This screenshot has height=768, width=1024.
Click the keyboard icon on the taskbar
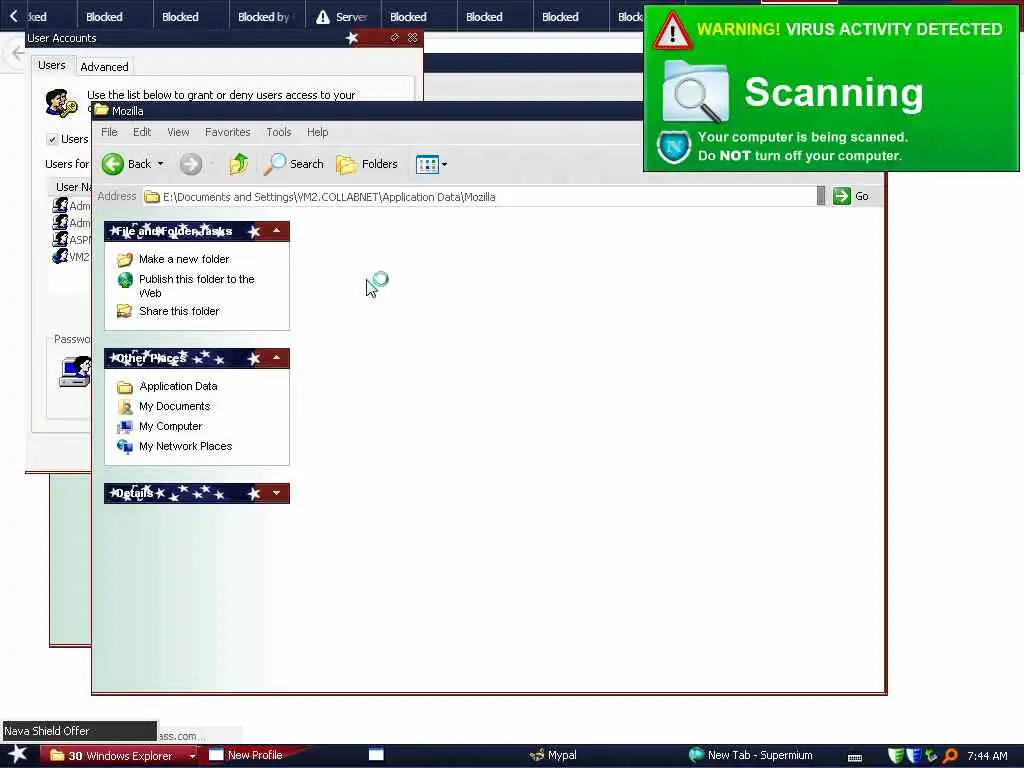click(x=855, y=758)
